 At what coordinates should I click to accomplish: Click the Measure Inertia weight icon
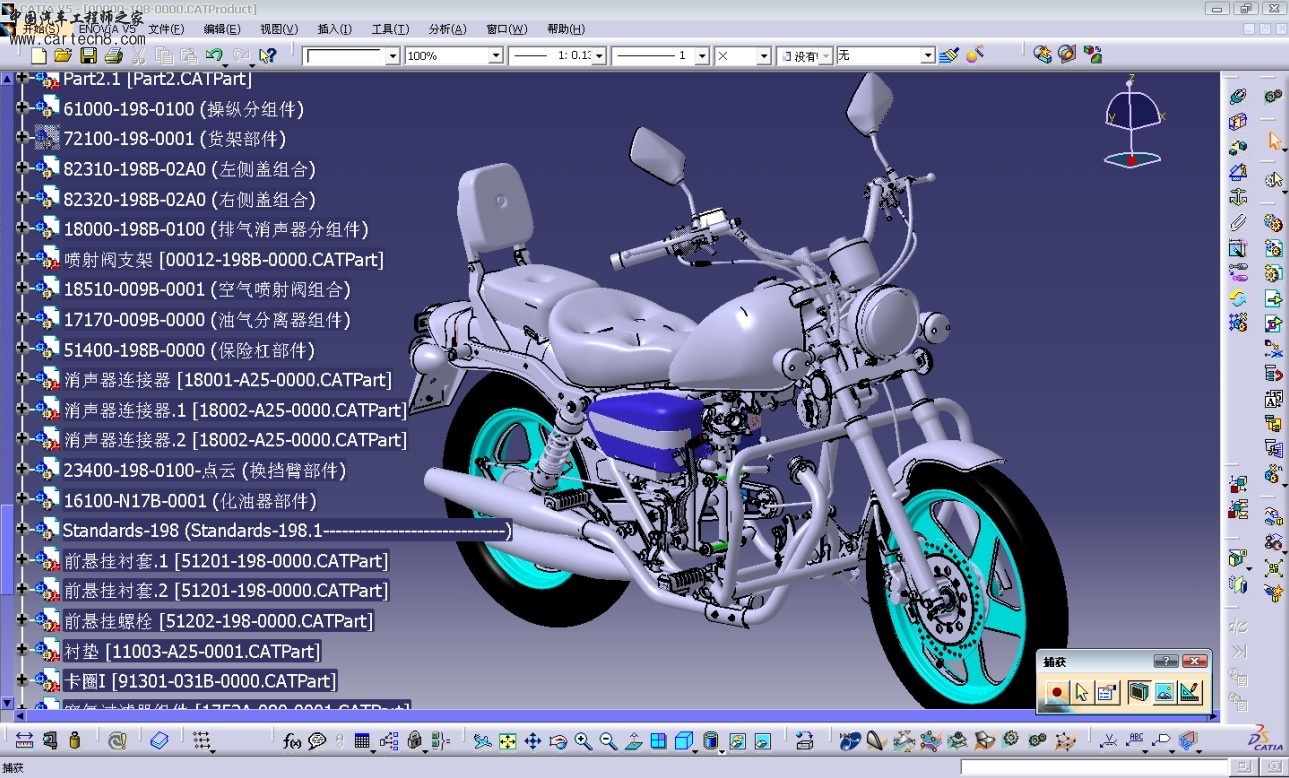74,741
